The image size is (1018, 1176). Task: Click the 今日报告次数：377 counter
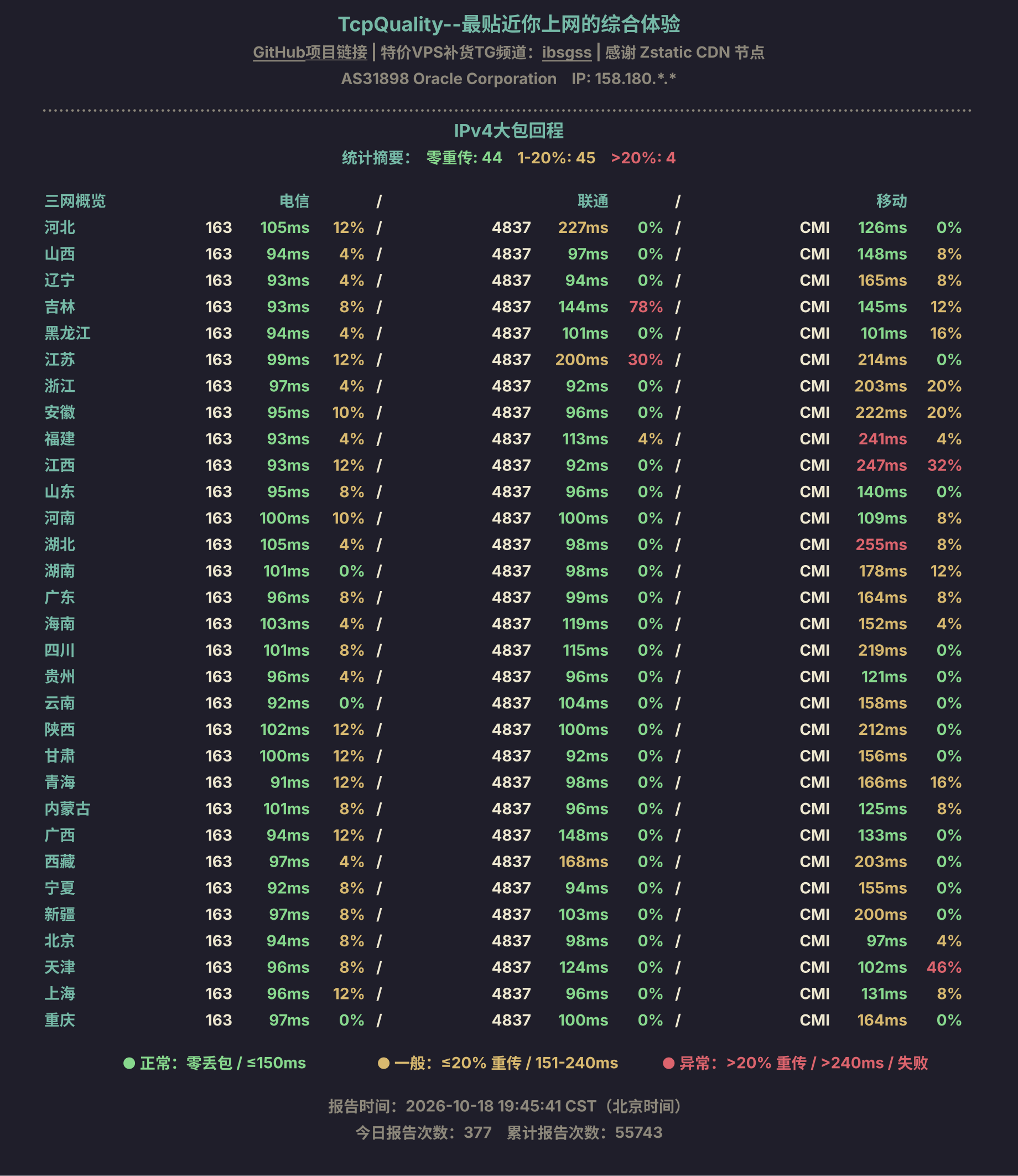tap(424, 1133)
